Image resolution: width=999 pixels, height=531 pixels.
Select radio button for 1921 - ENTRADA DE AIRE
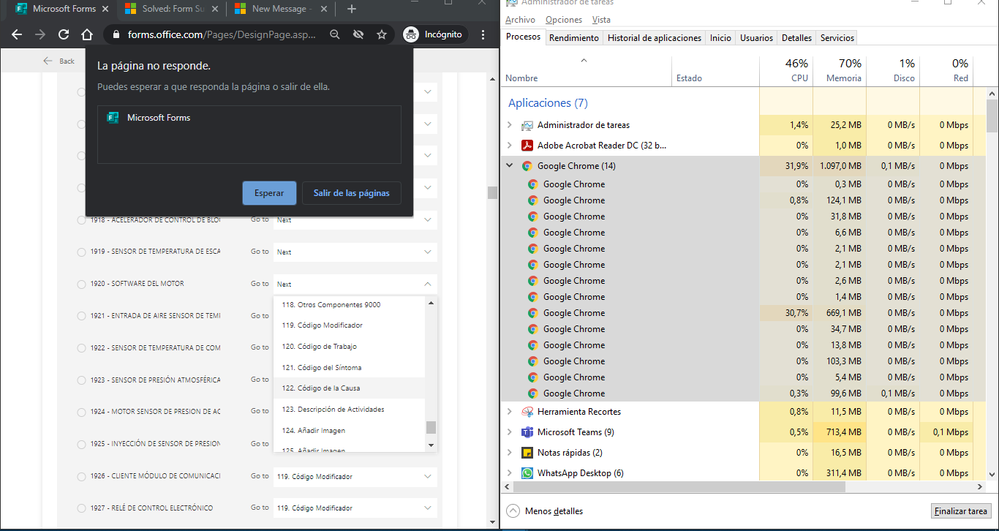[81, 316]
